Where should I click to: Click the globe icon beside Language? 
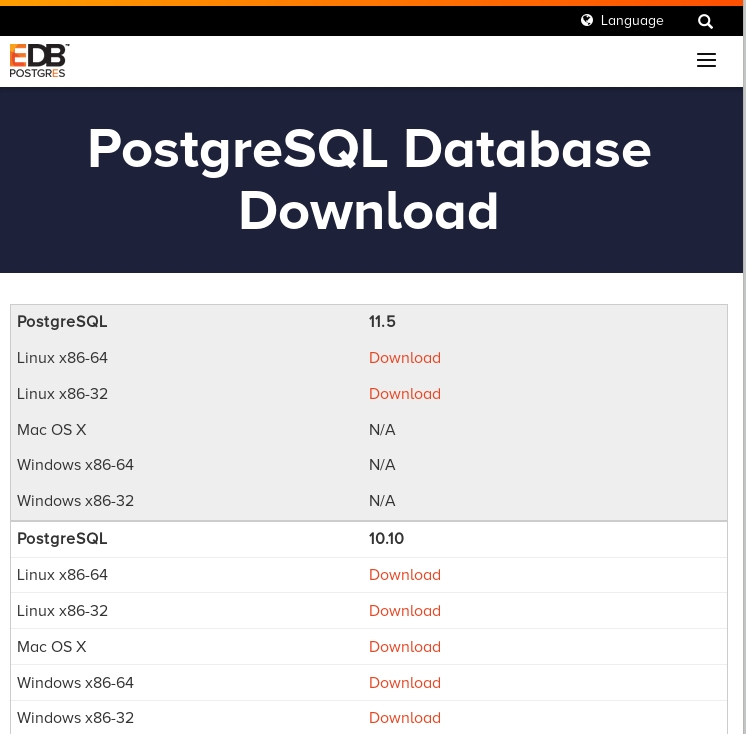point(587,20)
